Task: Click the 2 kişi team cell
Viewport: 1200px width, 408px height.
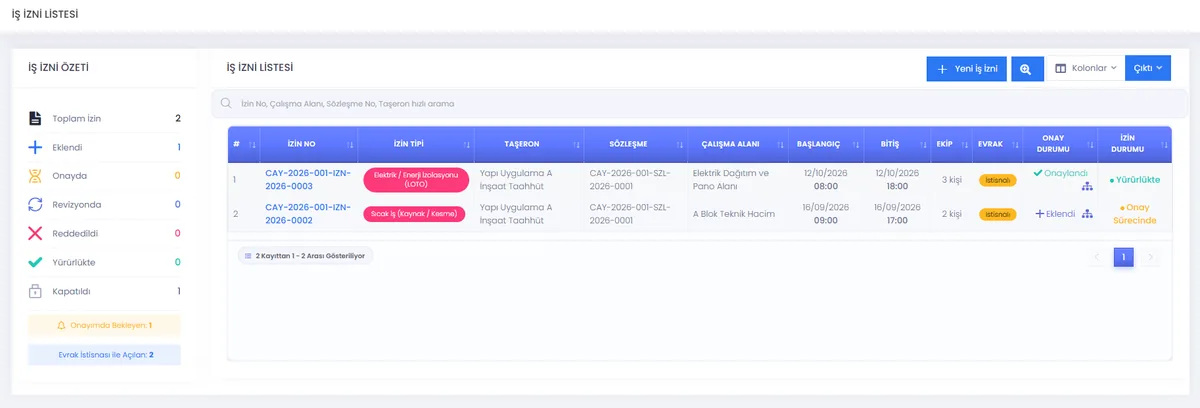Action: click(951, 214)
